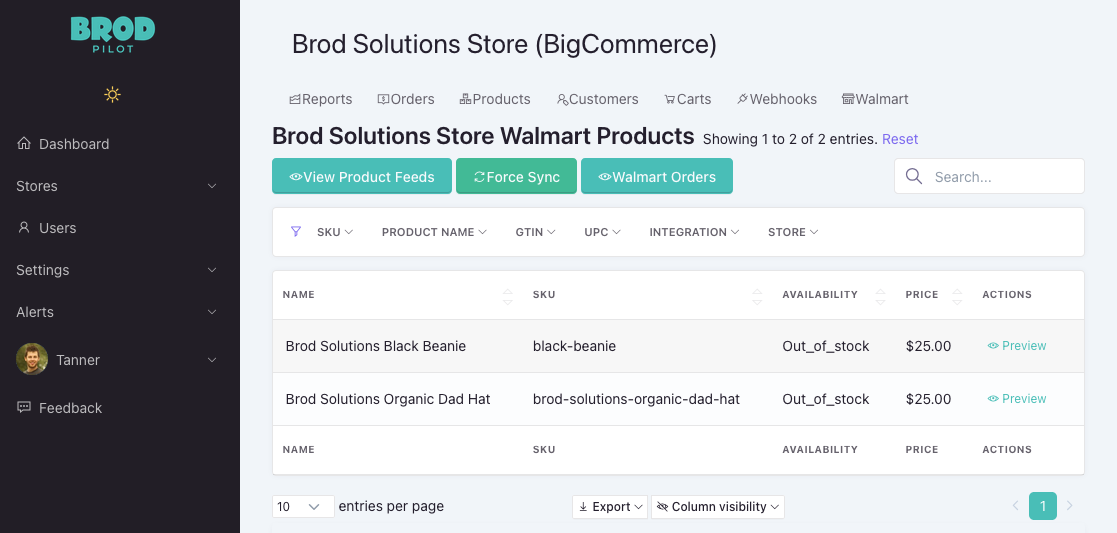The height and width of the screenshot is (533, 1117).
Task: Sort the table by Name column
Action: [507, 295]
